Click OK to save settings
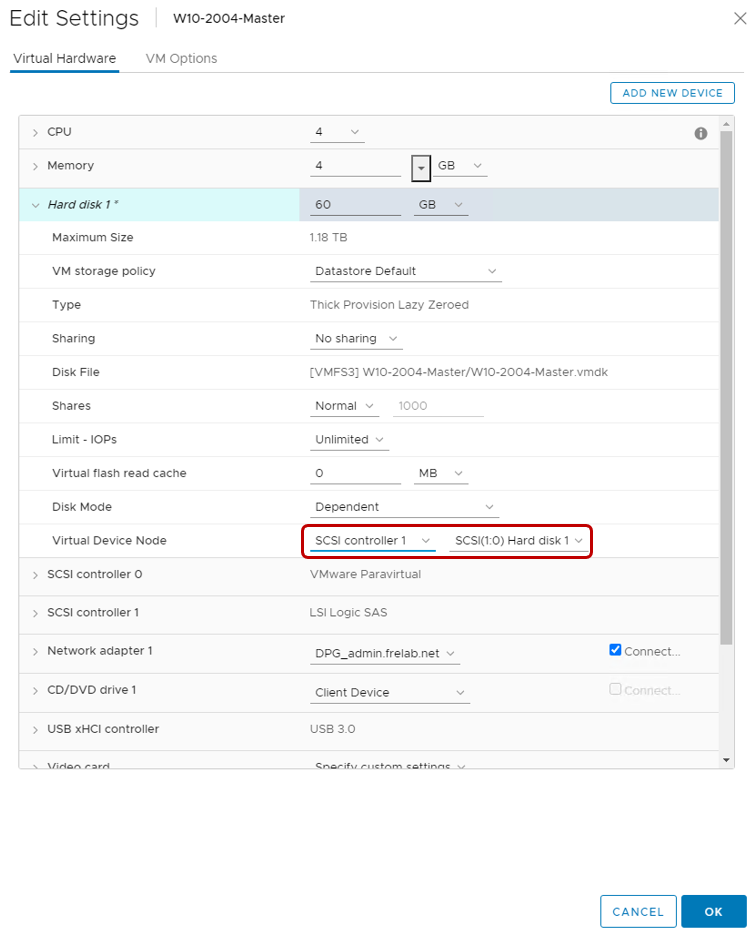The height and width of the screenshot is (937, 754). pyautogui.click(x=713, y=911)
